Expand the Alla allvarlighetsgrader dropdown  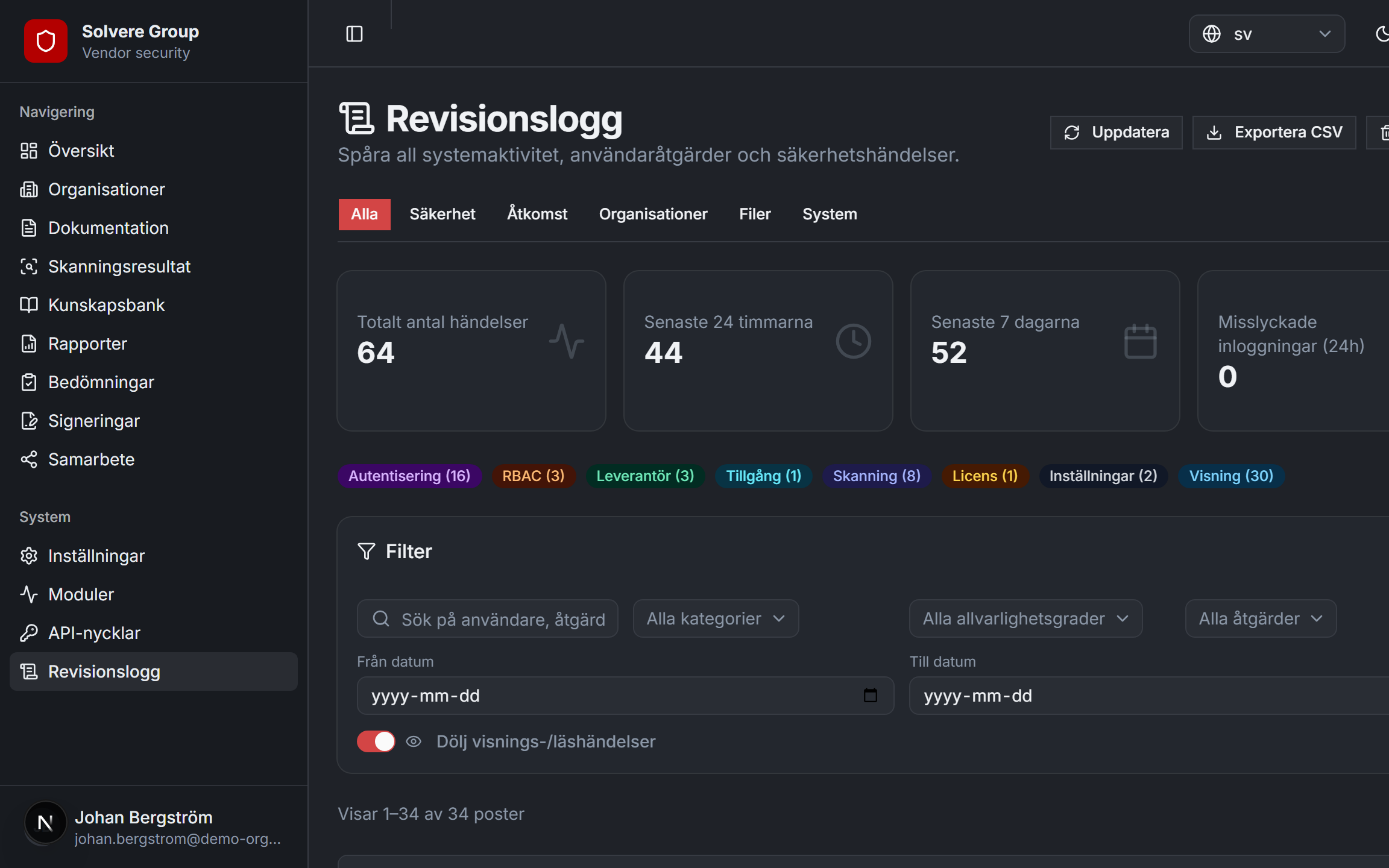1025,618
